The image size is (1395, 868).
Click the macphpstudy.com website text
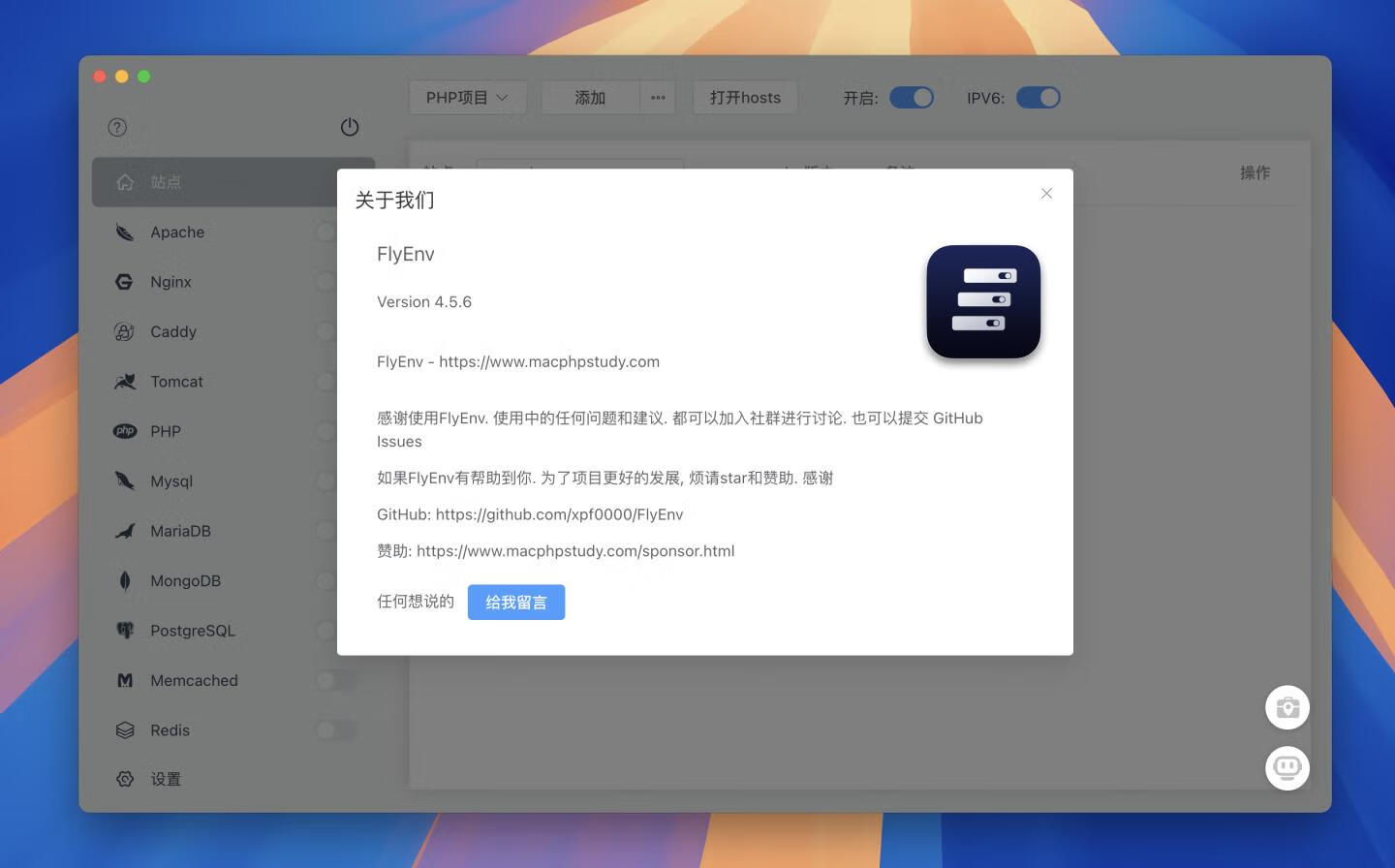tap(549, 361)
